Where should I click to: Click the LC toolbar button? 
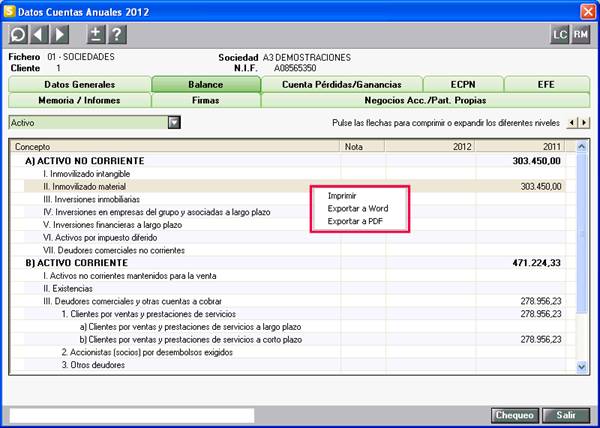tap(559, 35)
